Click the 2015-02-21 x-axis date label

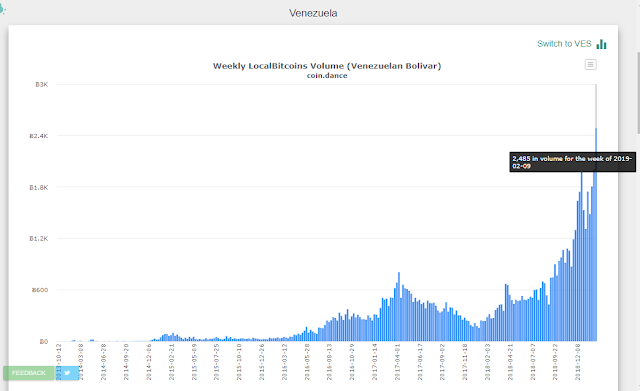point(172,362)
